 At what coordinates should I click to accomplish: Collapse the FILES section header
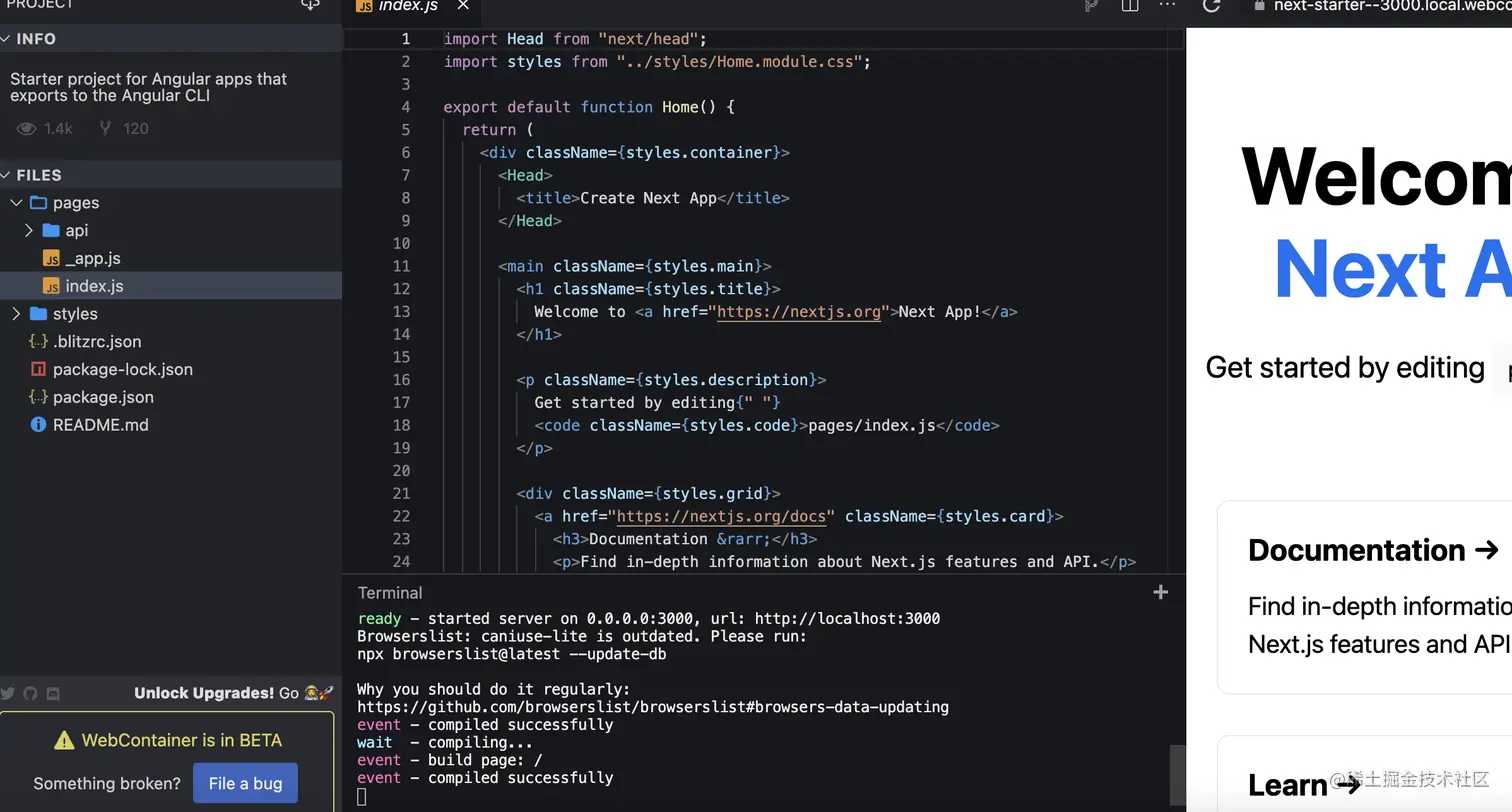[171, 175]
